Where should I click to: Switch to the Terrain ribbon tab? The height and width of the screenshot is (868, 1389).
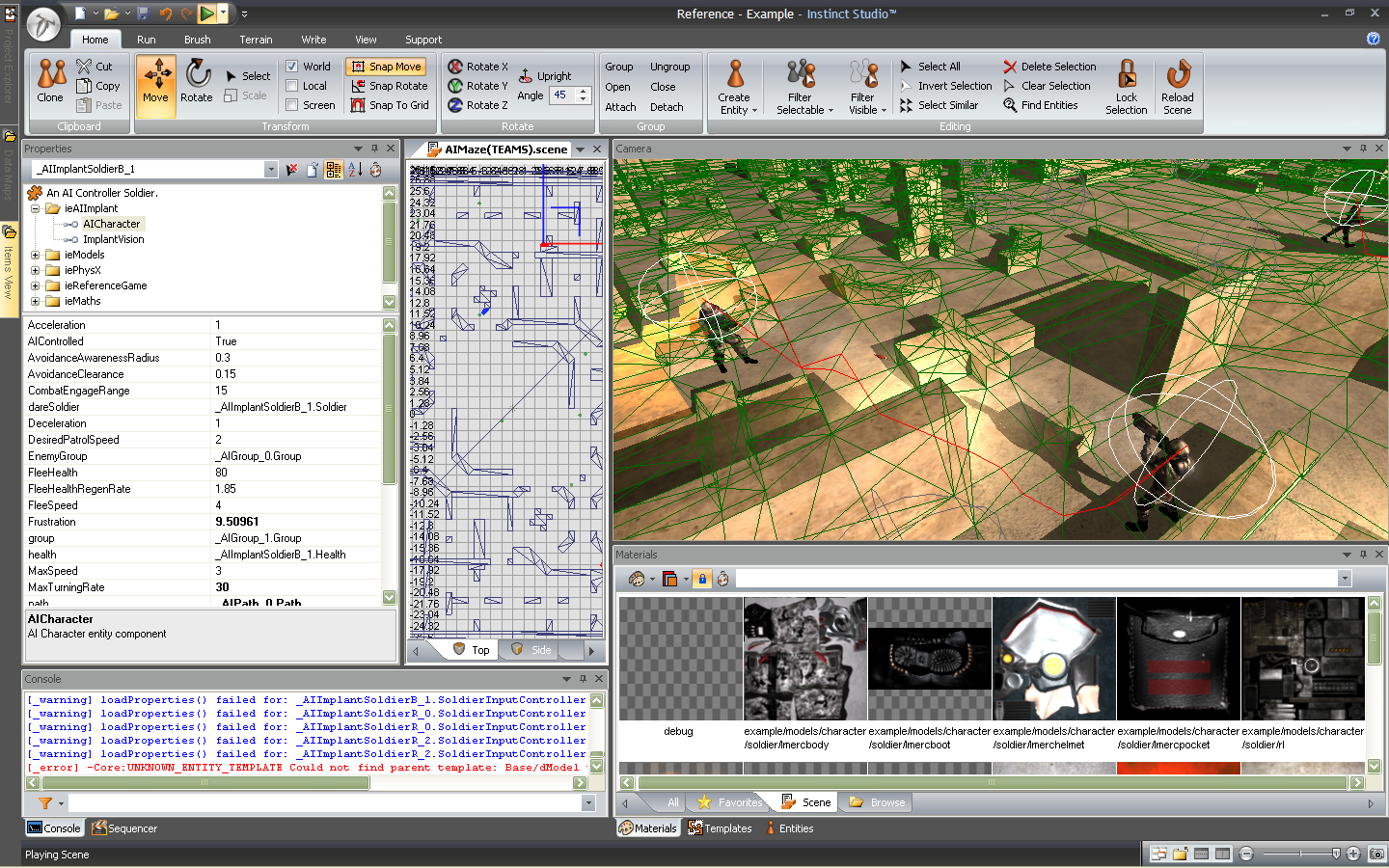point(256,40)
